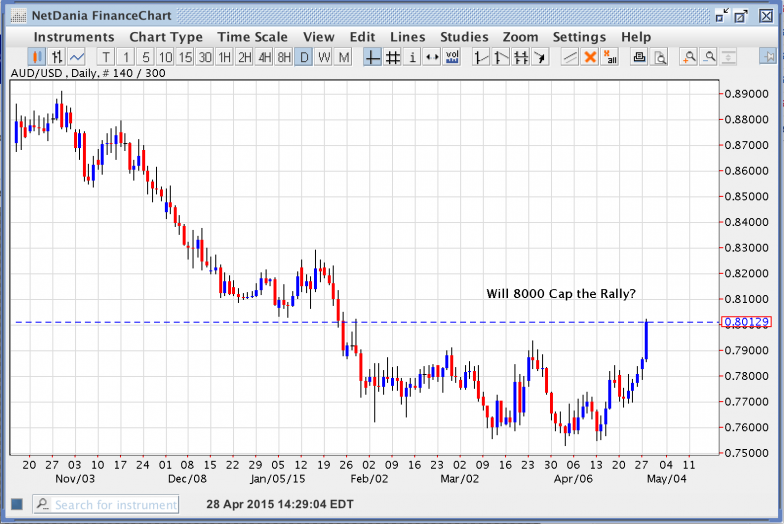The height and width of the screenshot is (524, 784).
Task: Open the Zoom menu
Action: click(x=520, y=37)
